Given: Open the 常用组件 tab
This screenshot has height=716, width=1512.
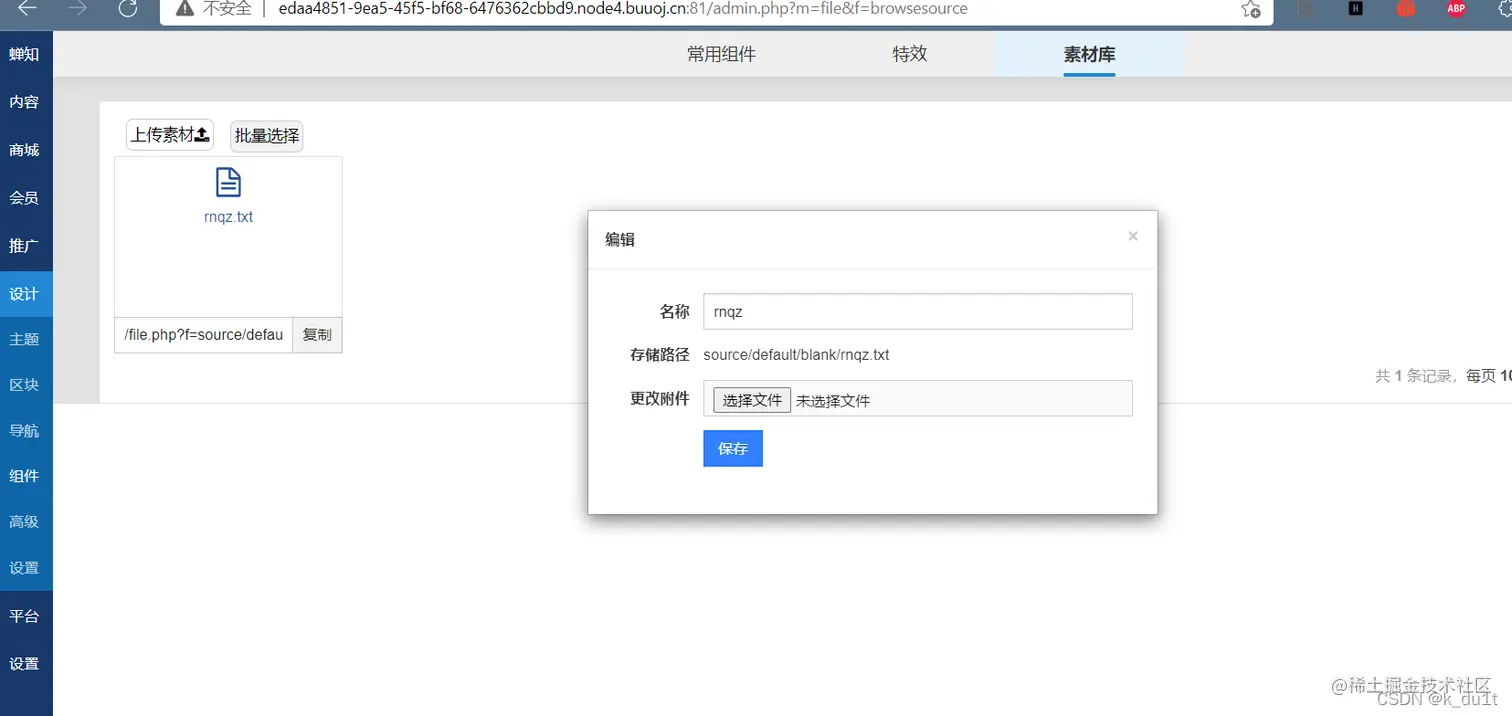Looking at the screenshot, I should click(720, 53).
